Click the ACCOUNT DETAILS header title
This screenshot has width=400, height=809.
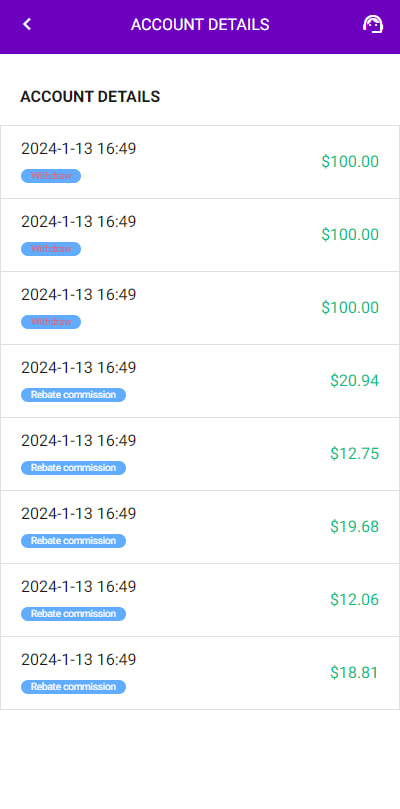200,25
